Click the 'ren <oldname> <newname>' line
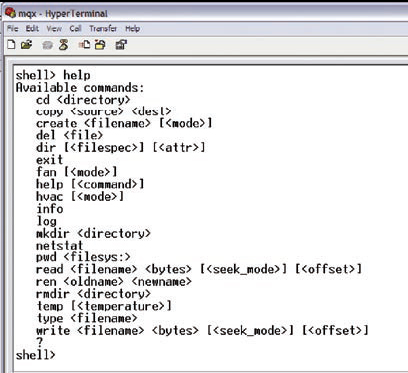Screen dimensions: 408x373 pyautogui.click(x=114, y=282)
